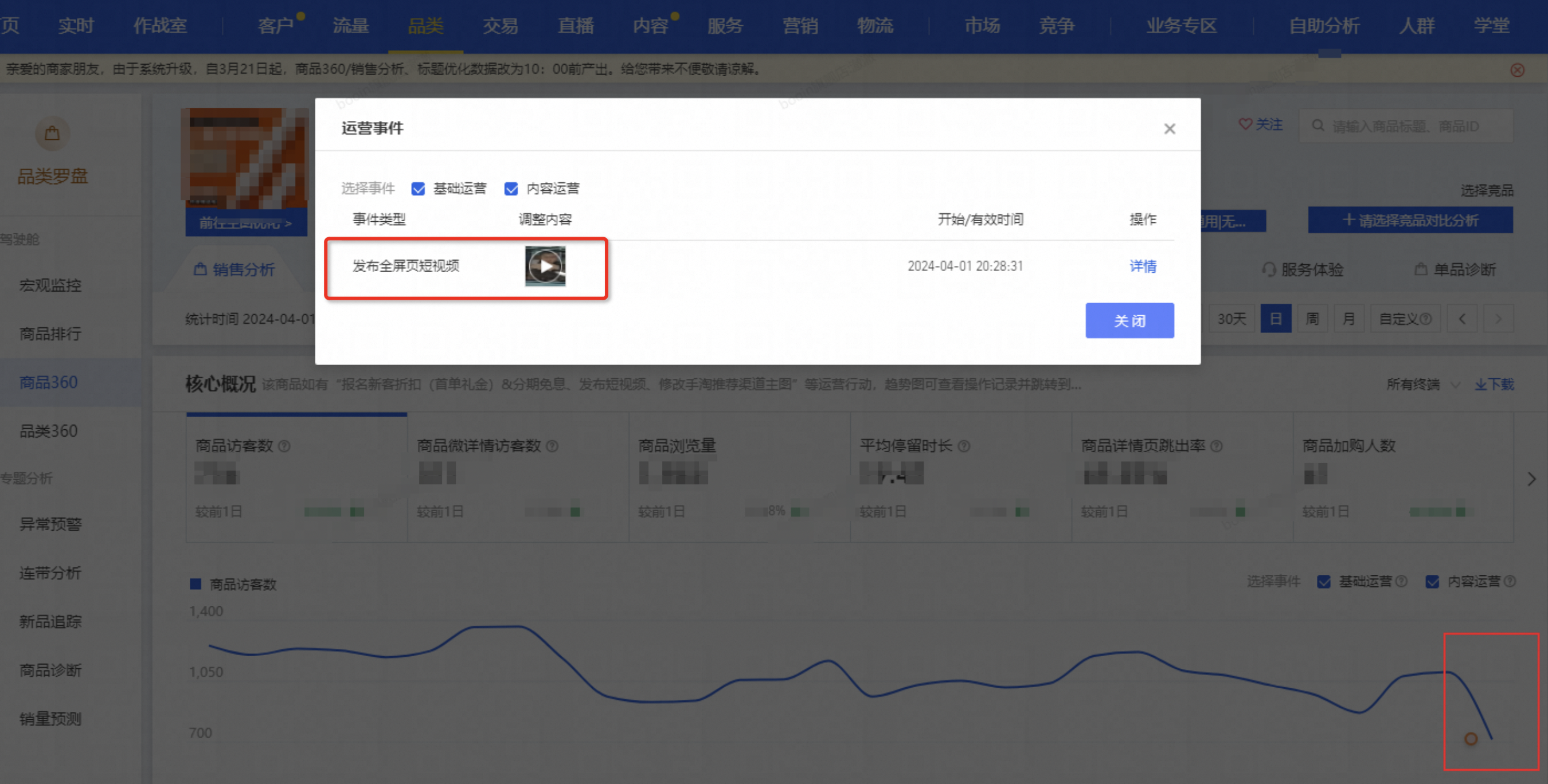
Task: Select the 周 time granularity
Action: 1312,319
